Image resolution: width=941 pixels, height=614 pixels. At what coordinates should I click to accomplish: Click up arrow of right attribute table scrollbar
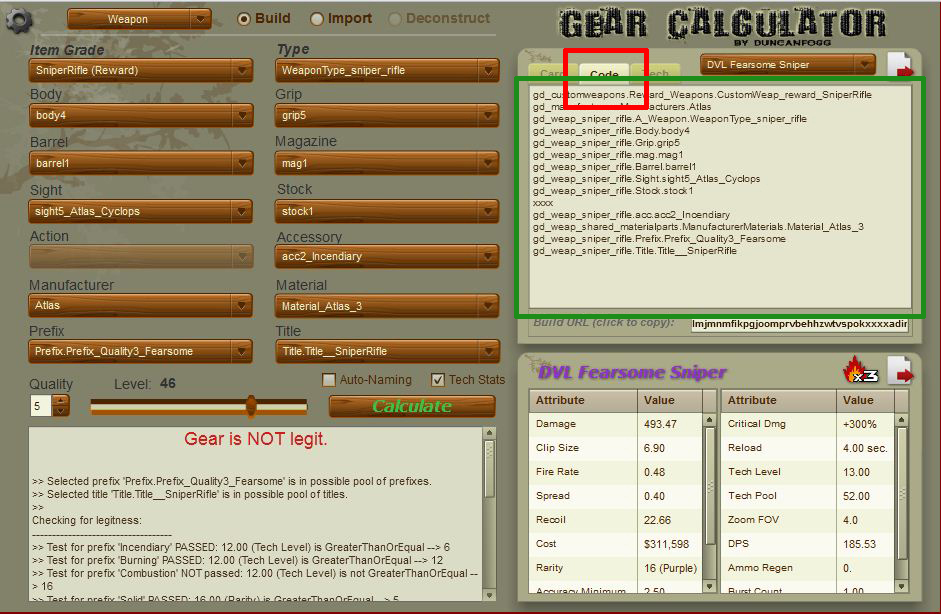(x=901, y=420)
